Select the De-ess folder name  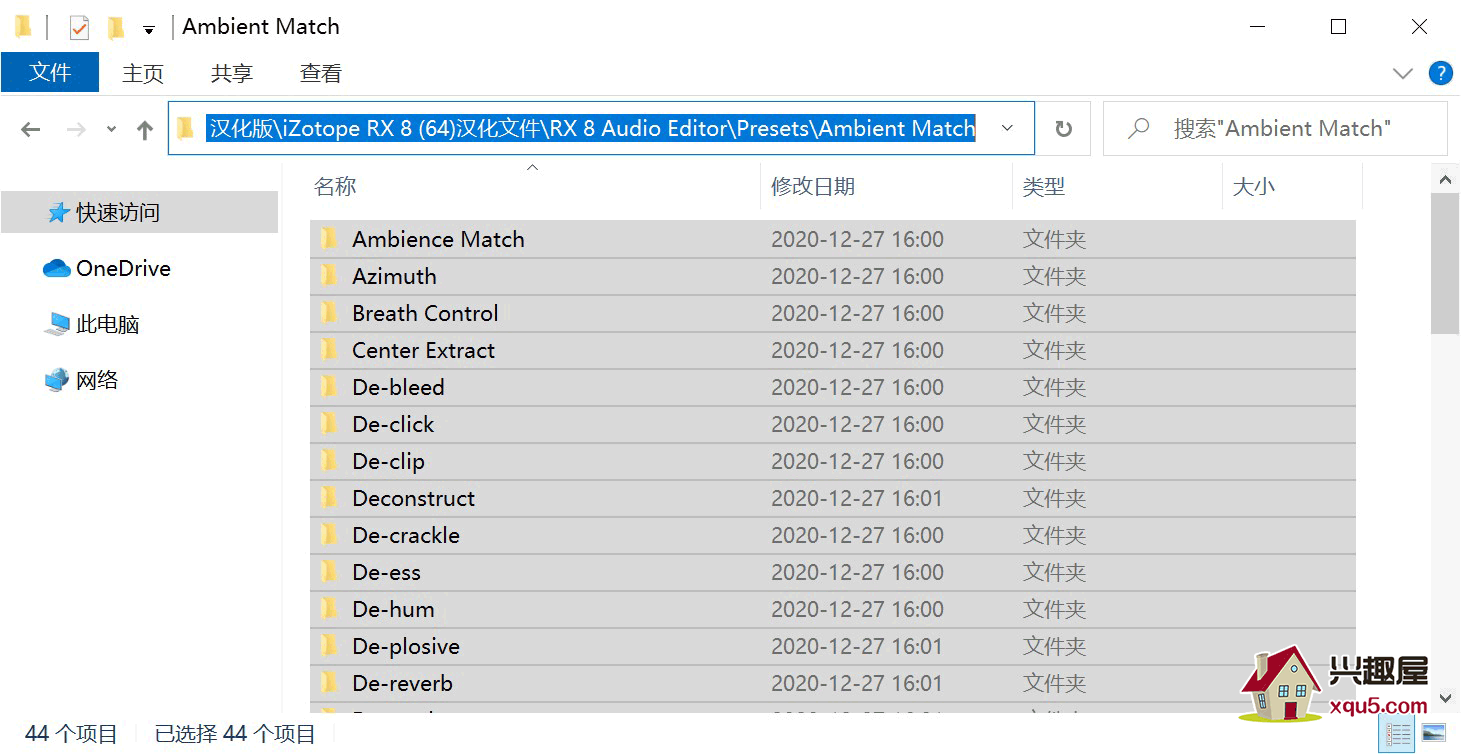click(386, 572)
